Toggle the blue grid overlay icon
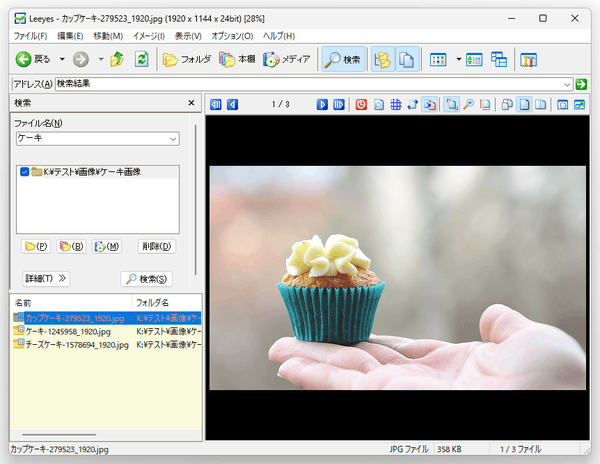600x464 pixels. coord(396,104)
